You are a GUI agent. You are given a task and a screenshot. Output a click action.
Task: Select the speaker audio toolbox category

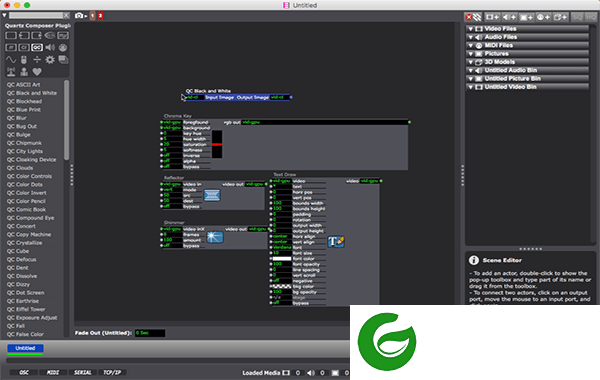(50, 47)
